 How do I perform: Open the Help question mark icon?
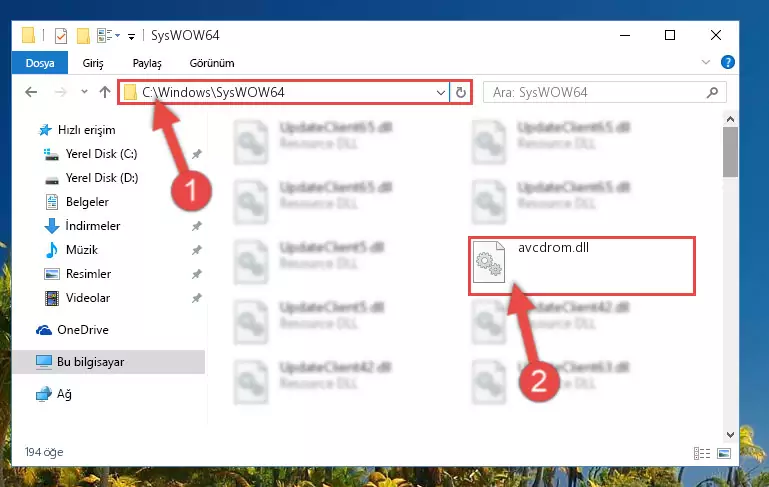(727, 62)
